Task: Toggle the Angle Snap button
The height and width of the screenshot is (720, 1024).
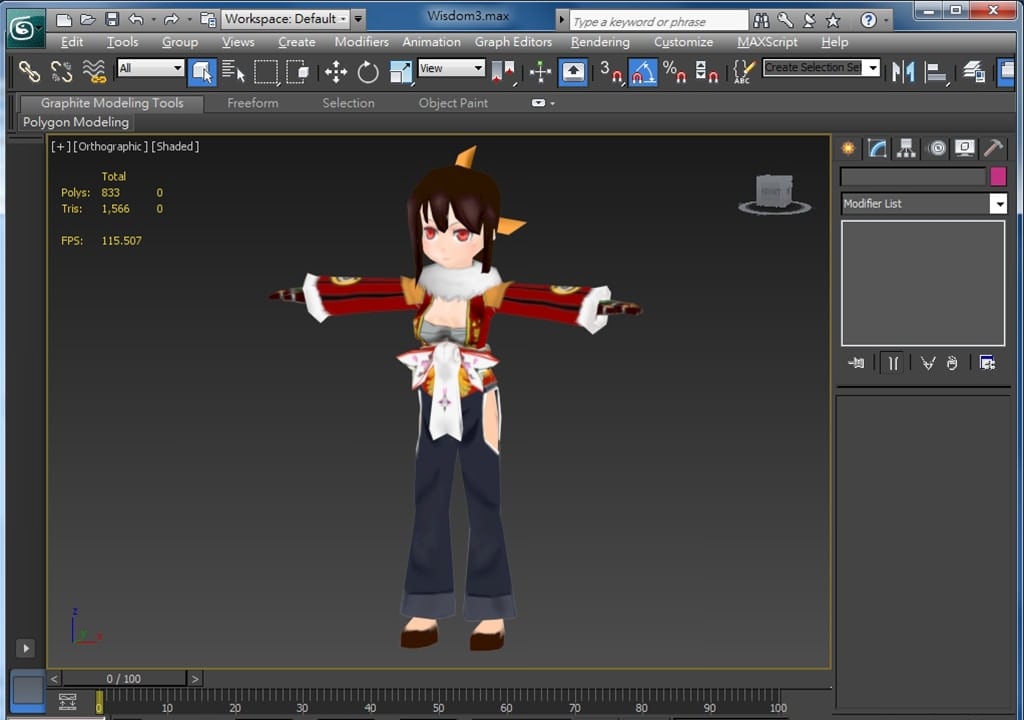Action: click(x=642, y=71)
